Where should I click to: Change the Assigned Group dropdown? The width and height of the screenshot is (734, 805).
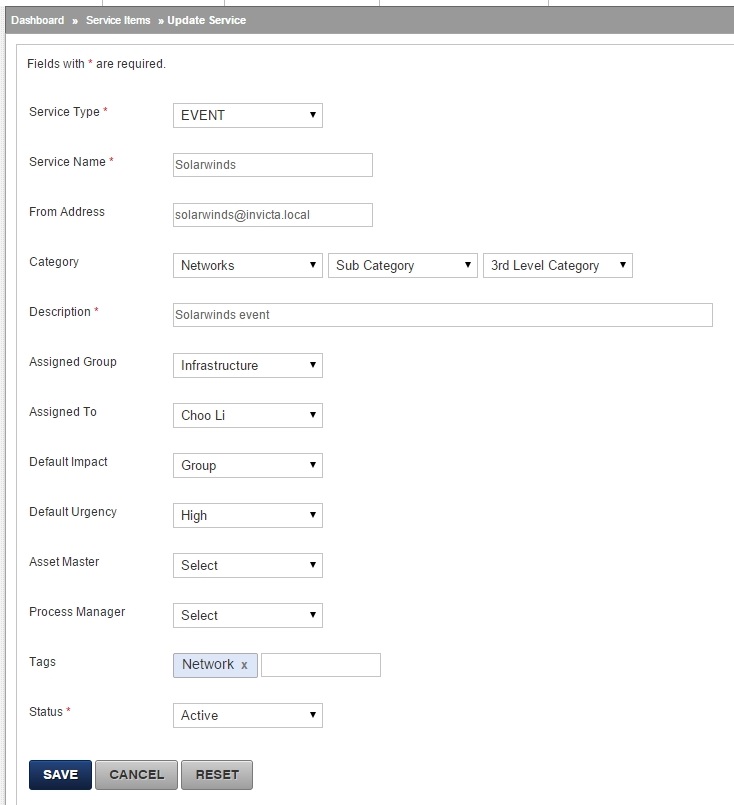248,366
